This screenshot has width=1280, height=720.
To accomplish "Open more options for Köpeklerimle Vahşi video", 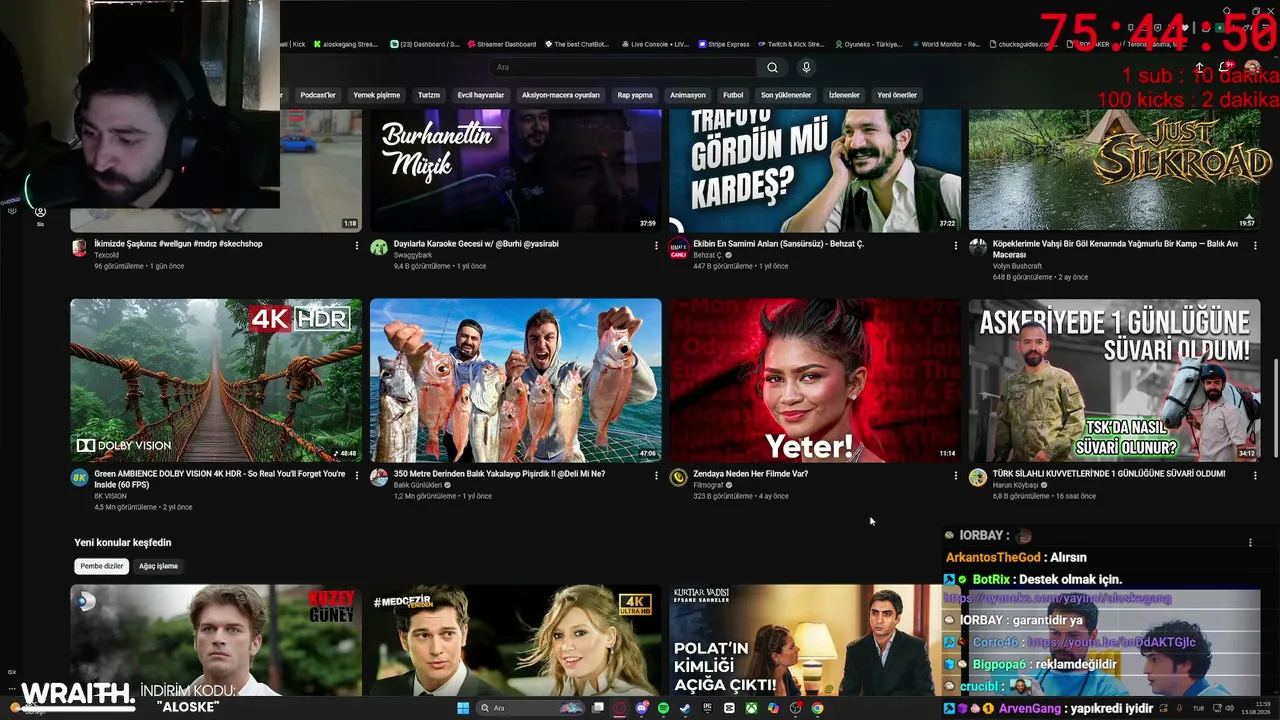I will pyautogui.click(x=1255, y=245).
